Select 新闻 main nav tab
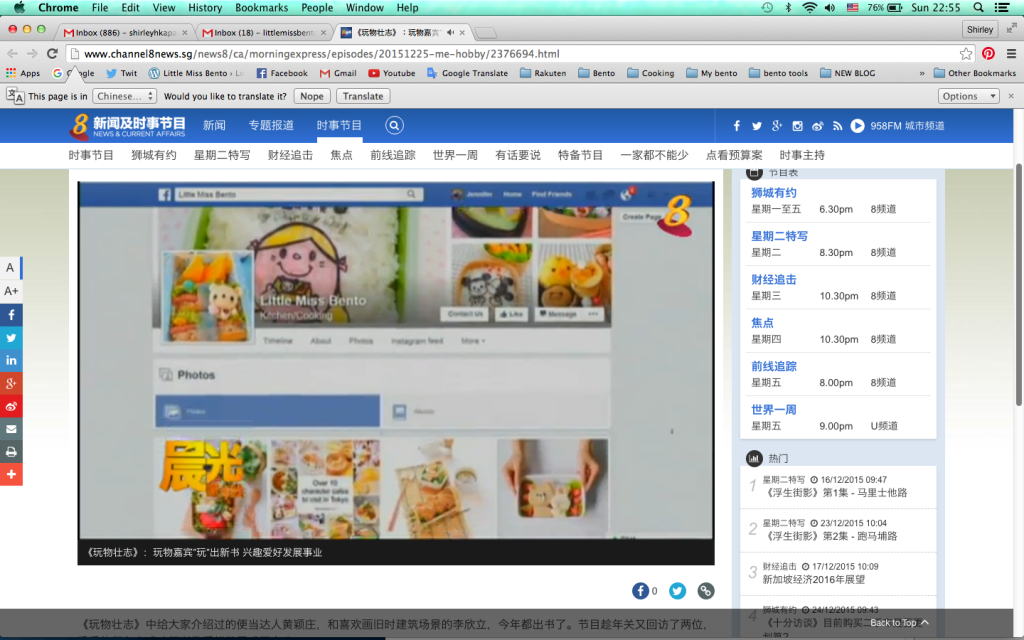 (214, 125)
